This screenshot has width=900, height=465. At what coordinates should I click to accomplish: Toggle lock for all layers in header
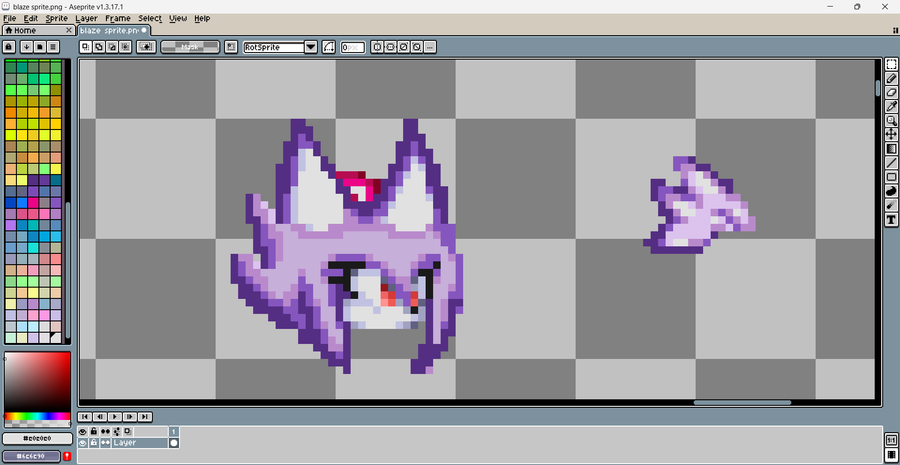pos(94,431)
